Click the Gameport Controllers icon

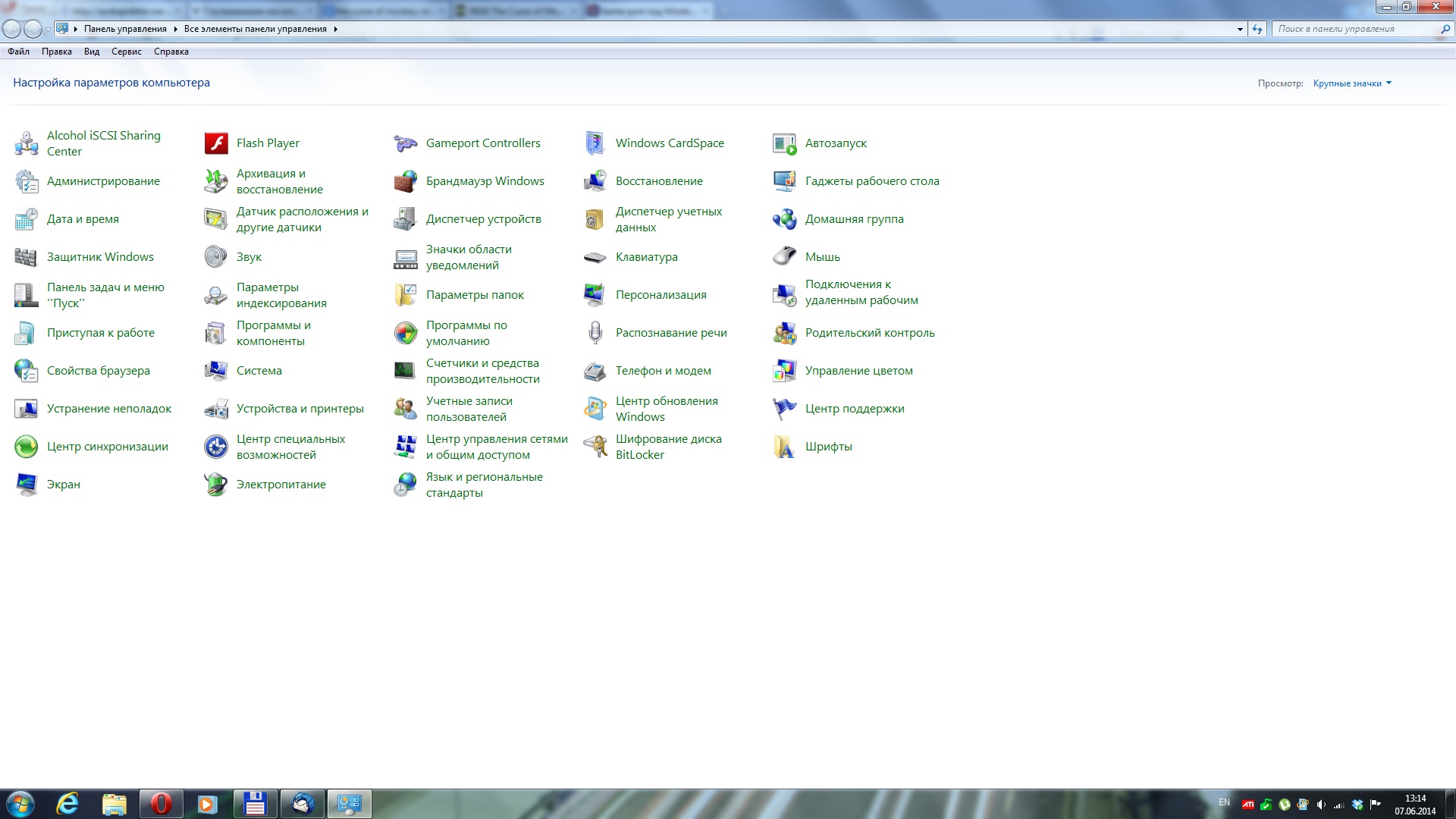(406, 143)
